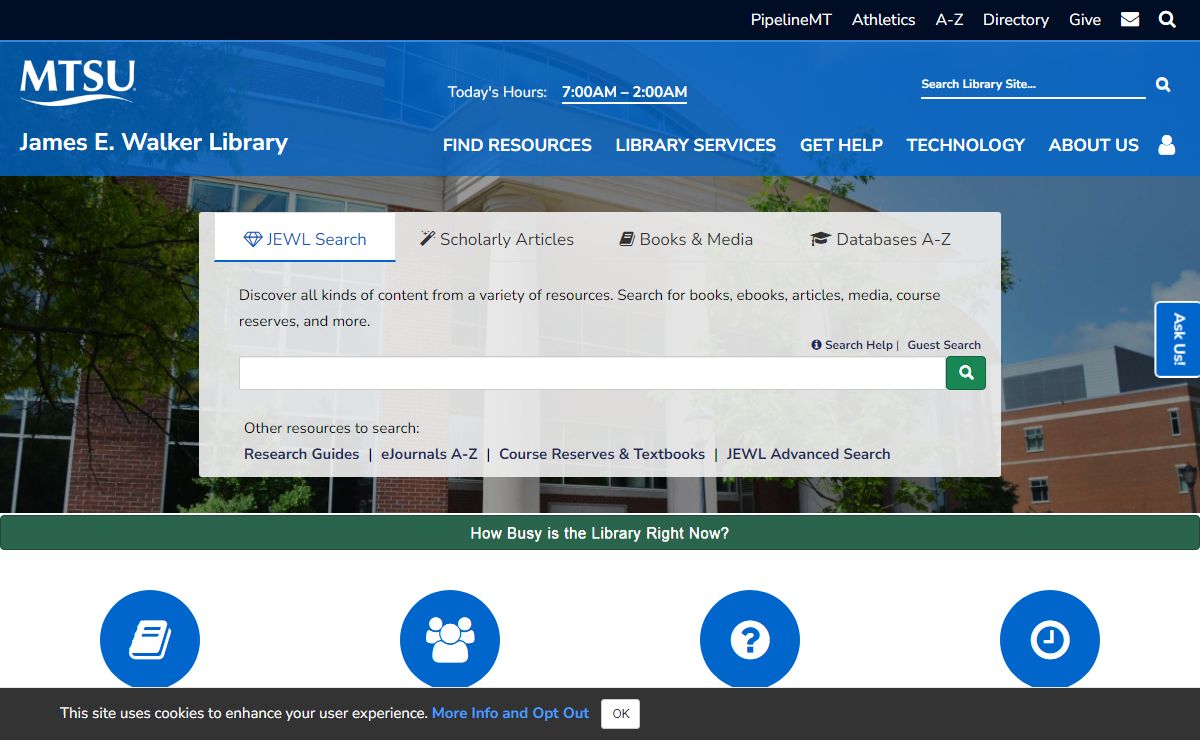Screen dimensions: 1200x740
Task: Go to PipelineMT link
Action: [x=791, y=20]
